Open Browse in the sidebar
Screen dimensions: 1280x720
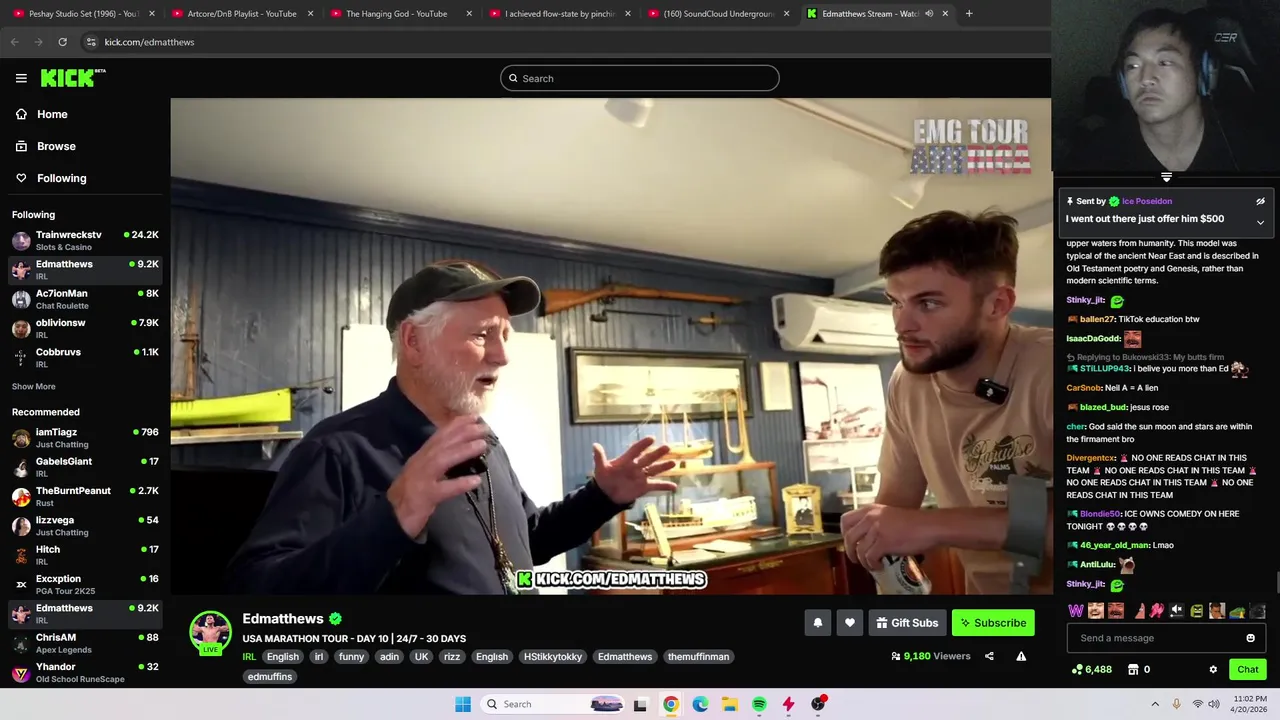(x=56, y=146)
